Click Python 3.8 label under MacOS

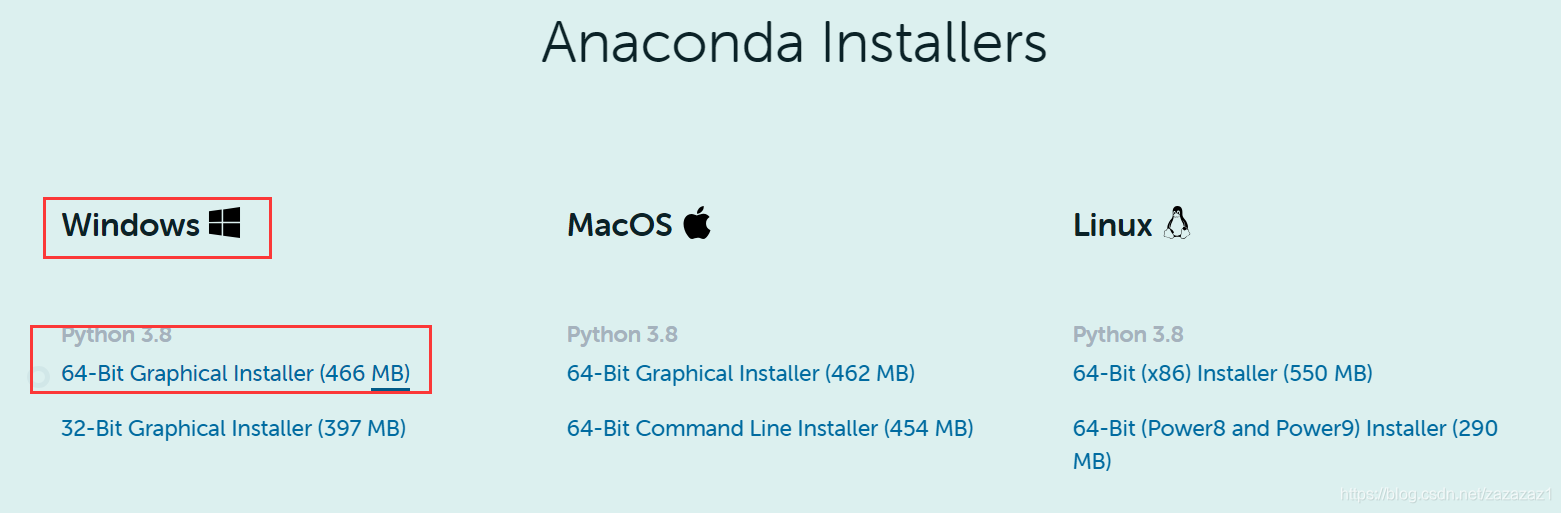click(622, 334)
